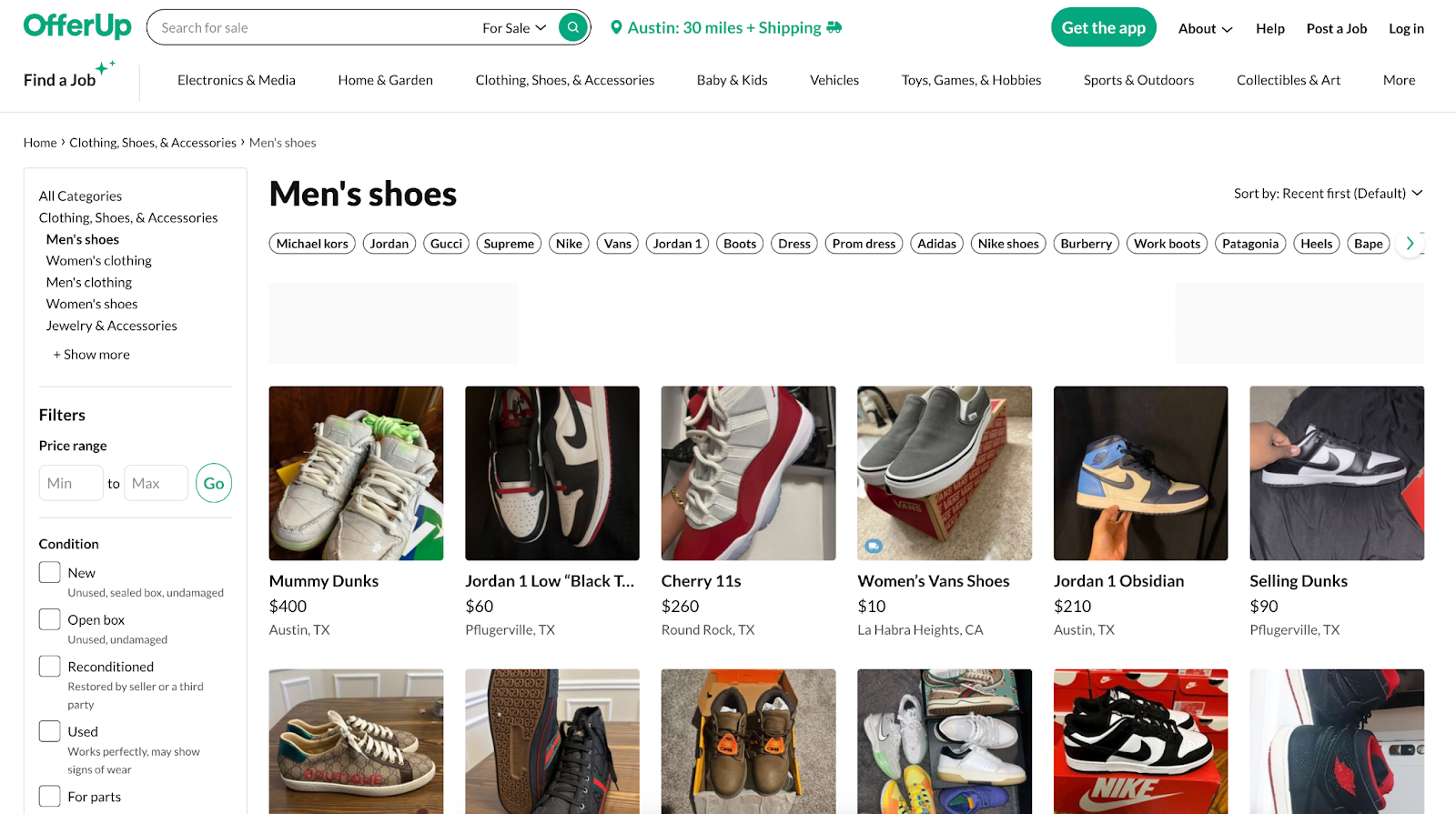1456x814 pixels.
Task: Select the Jordan tag chip
Action: (389, 243)
